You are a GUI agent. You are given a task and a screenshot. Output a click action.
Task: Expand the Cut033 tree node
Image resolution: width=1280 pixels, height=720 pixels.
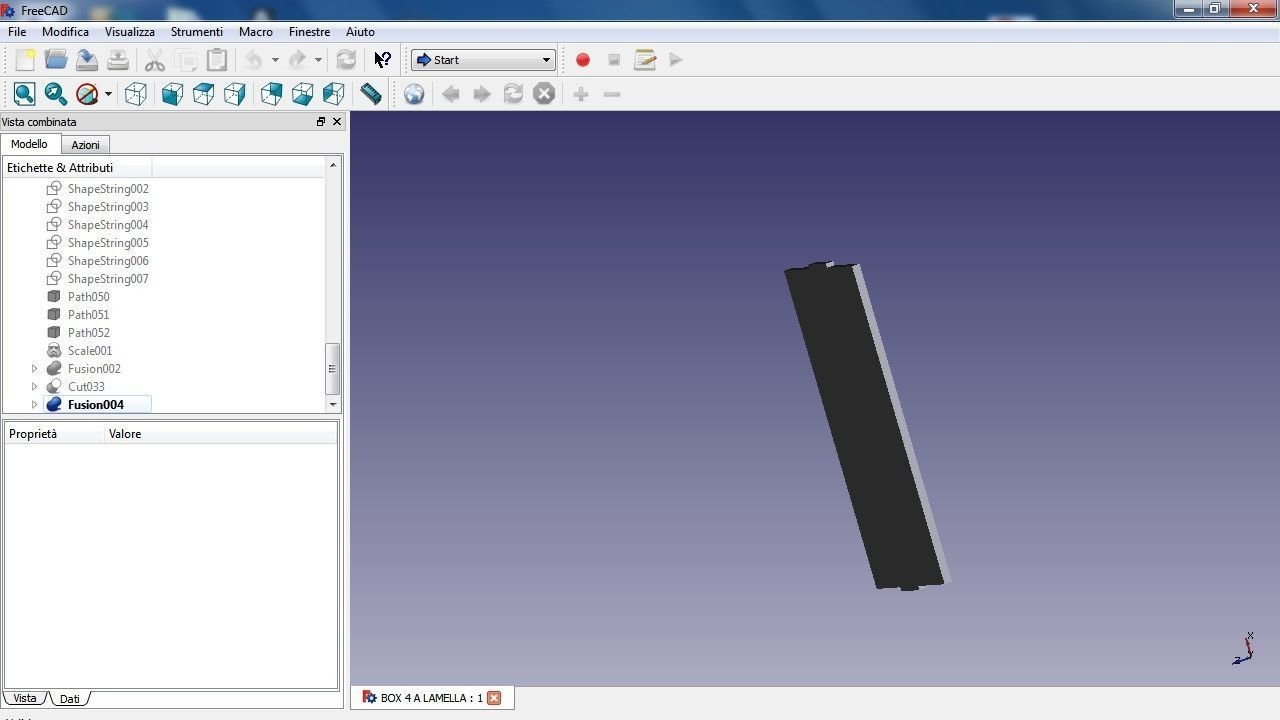tap(34, 387)
